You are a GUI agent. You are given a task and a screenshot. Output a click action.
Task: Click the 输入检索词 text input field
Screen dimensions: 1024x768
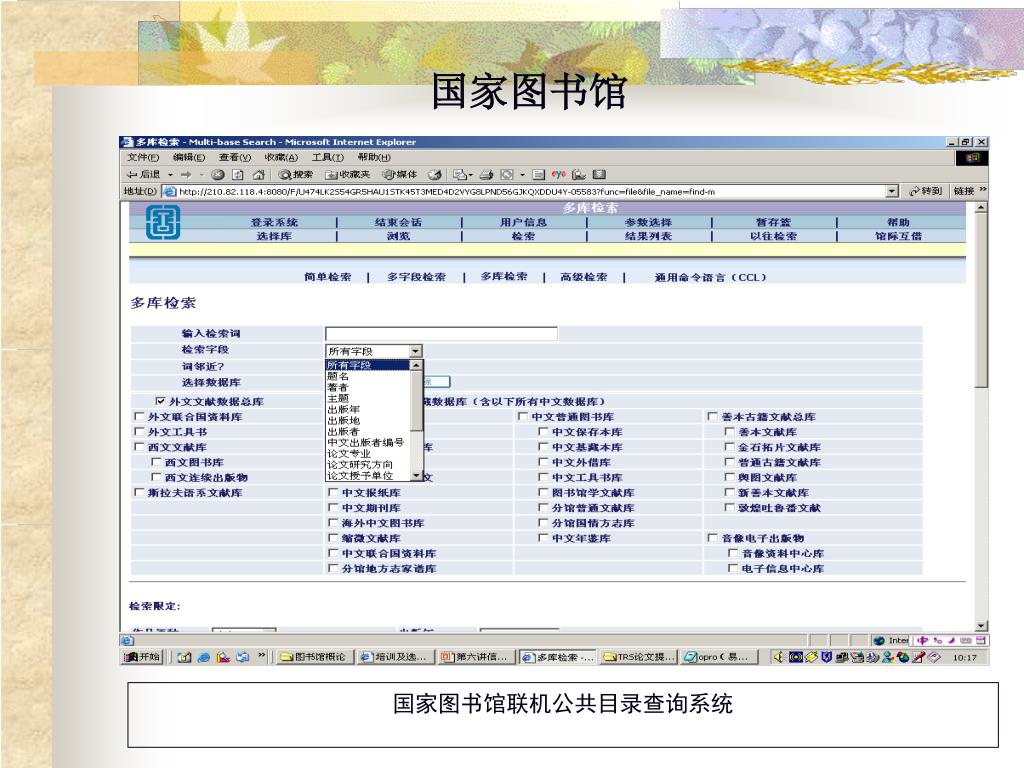point(441,334)
